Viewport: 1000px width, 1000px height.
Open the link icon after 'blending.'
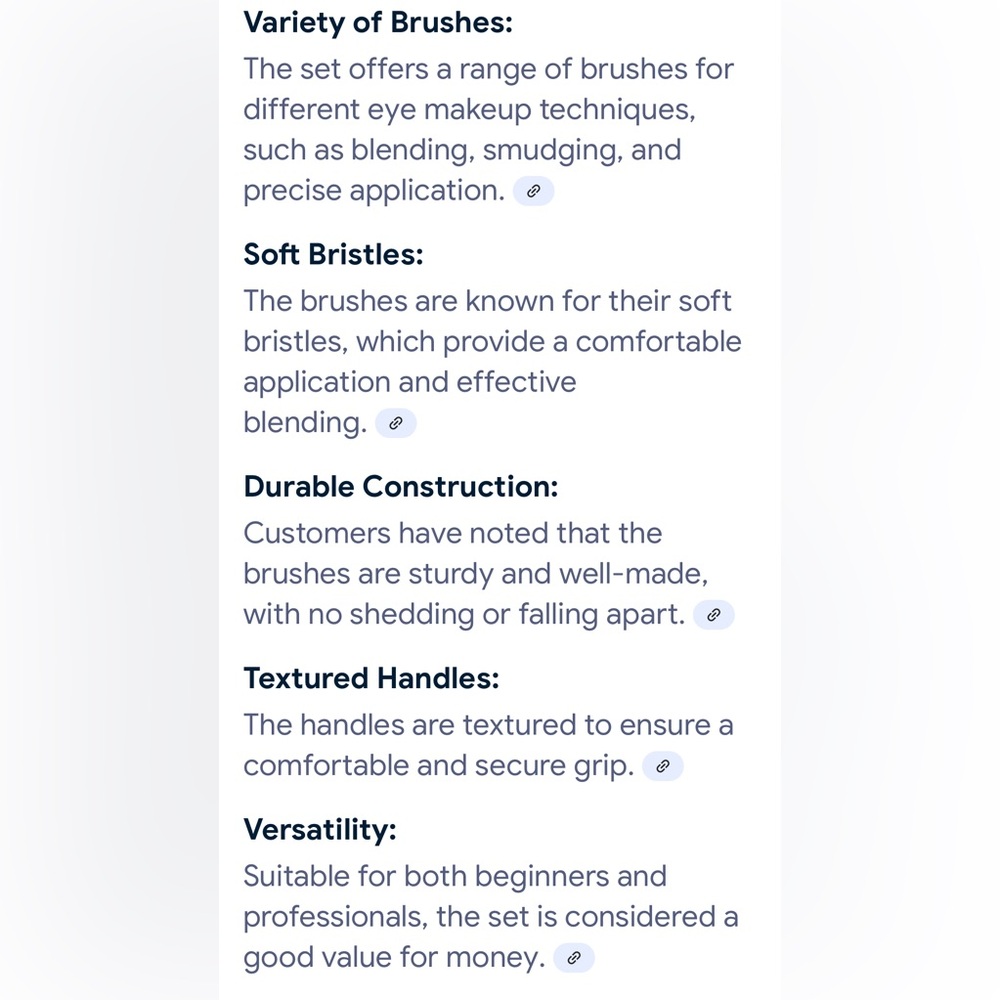tap(395, 423)
